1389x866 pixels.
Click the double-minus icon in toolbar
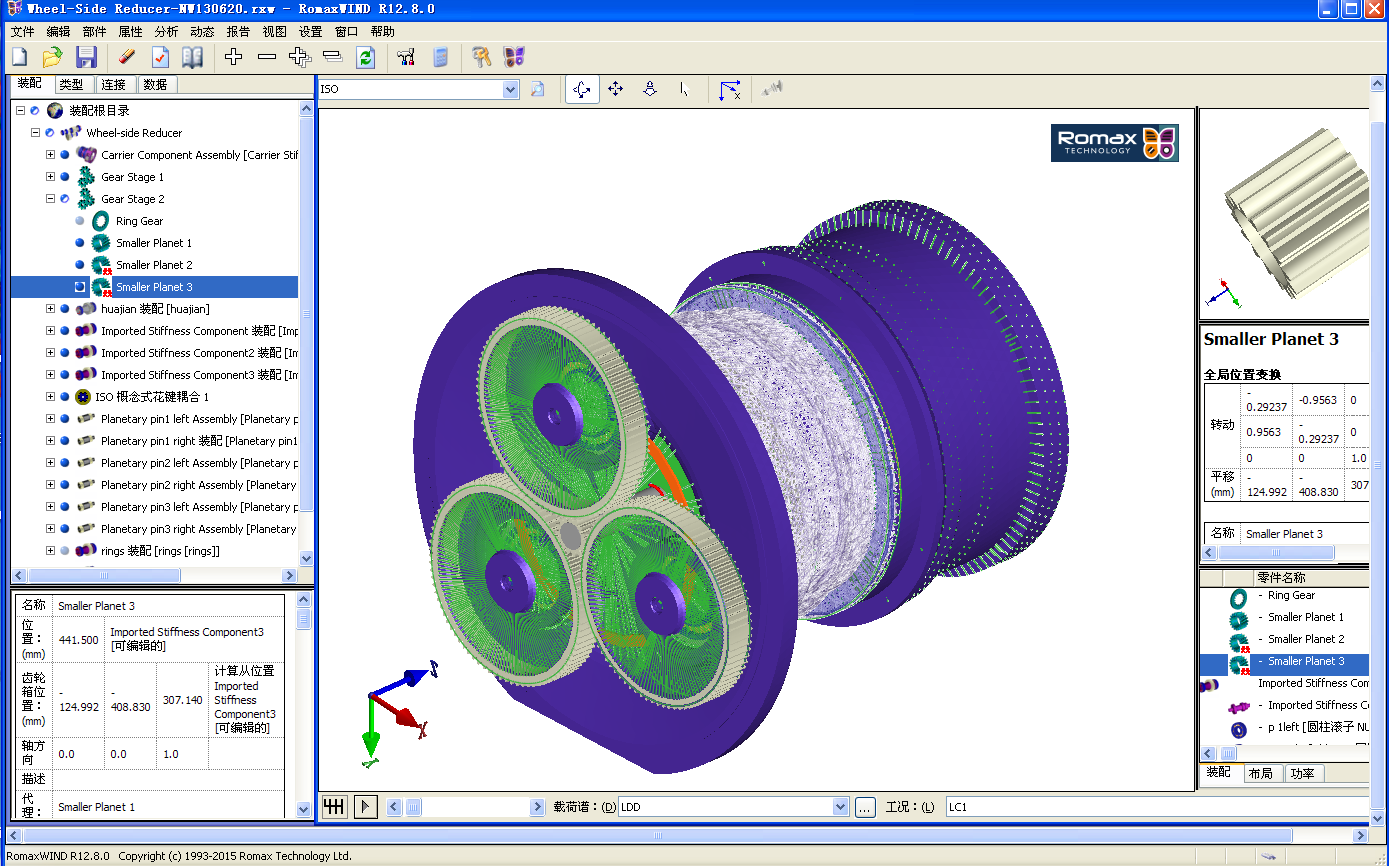point(332,57)
